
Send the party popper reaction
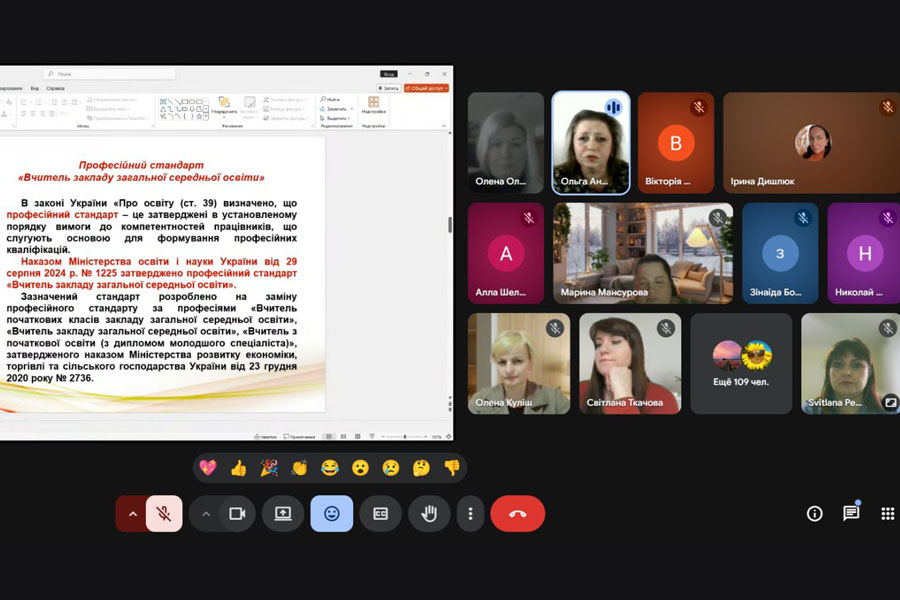[269, 468]
